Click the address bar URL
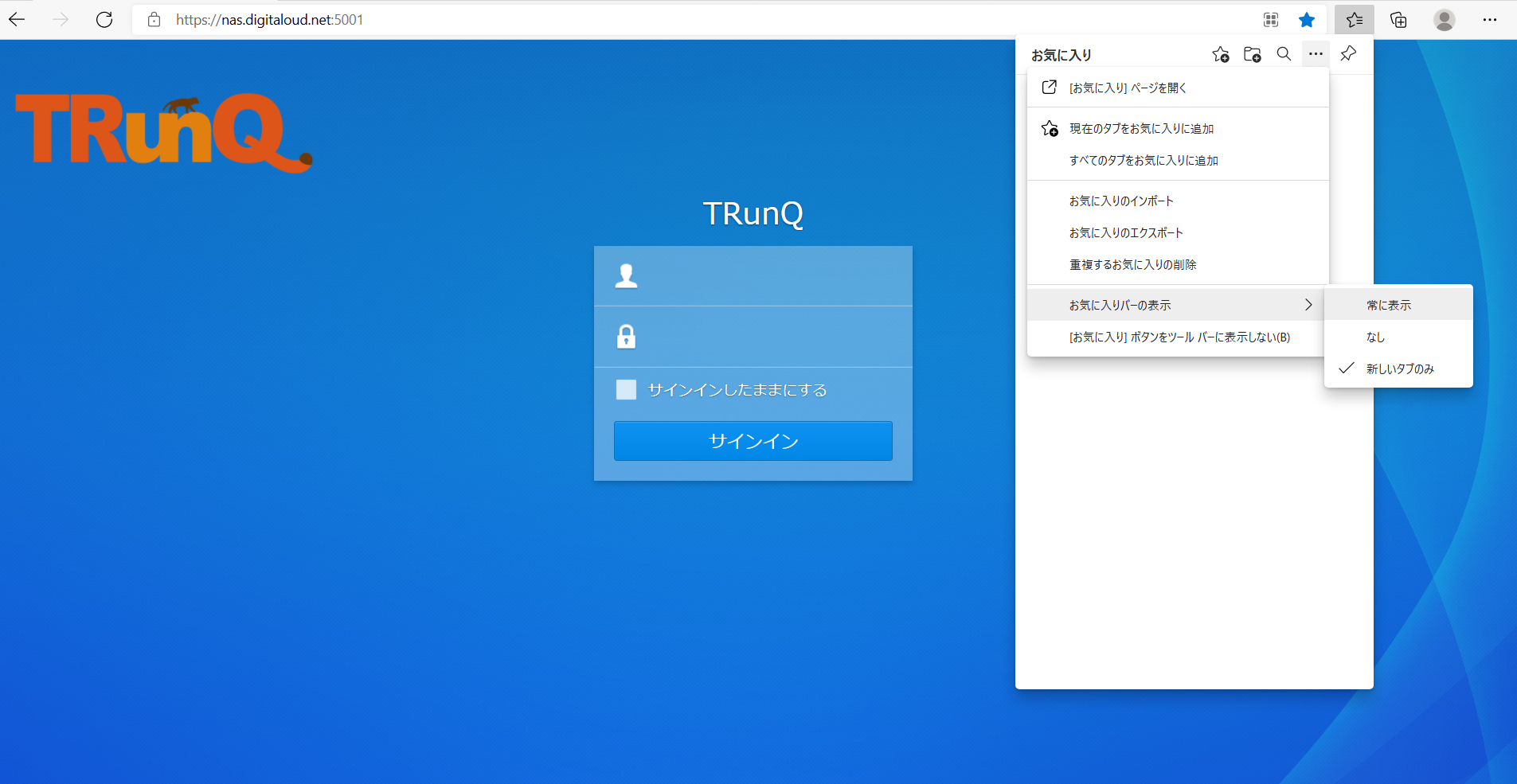This screenshot has height=784, width=1517. [x=269, y=20]
